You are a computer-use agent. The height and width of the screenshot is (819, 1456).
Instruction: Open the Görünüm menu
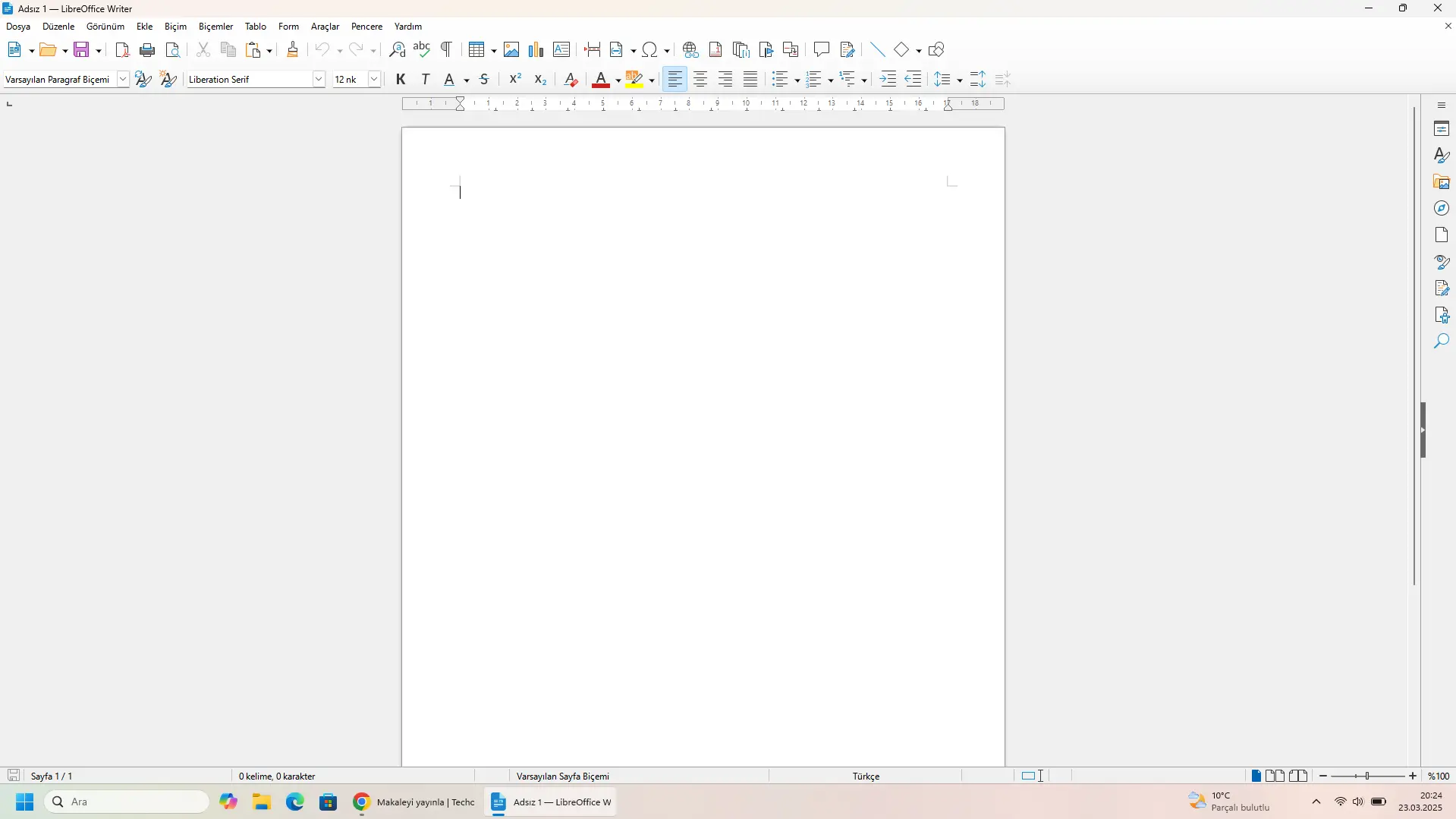click(105, 27)
